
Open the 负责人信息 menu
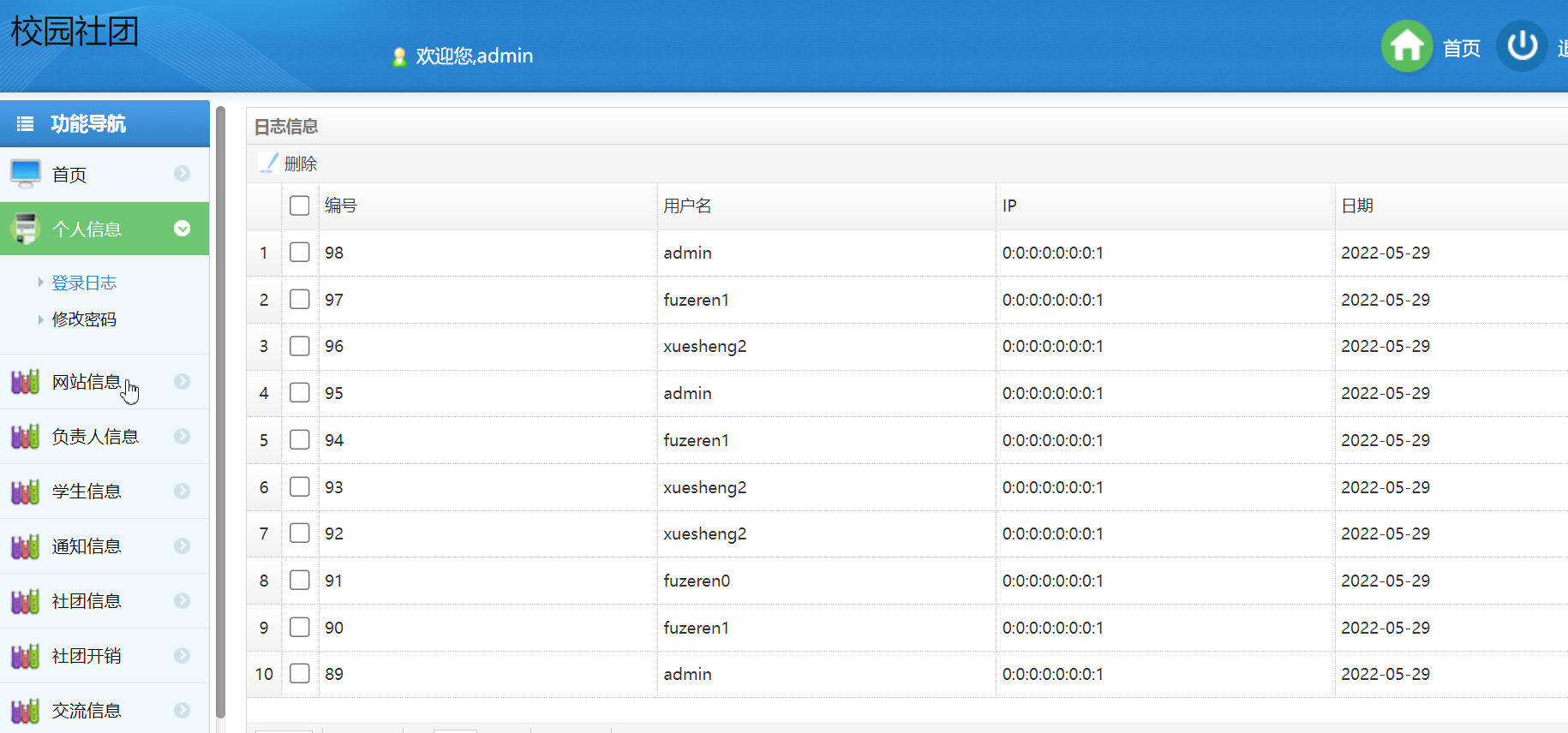click(x=105, y=437)
